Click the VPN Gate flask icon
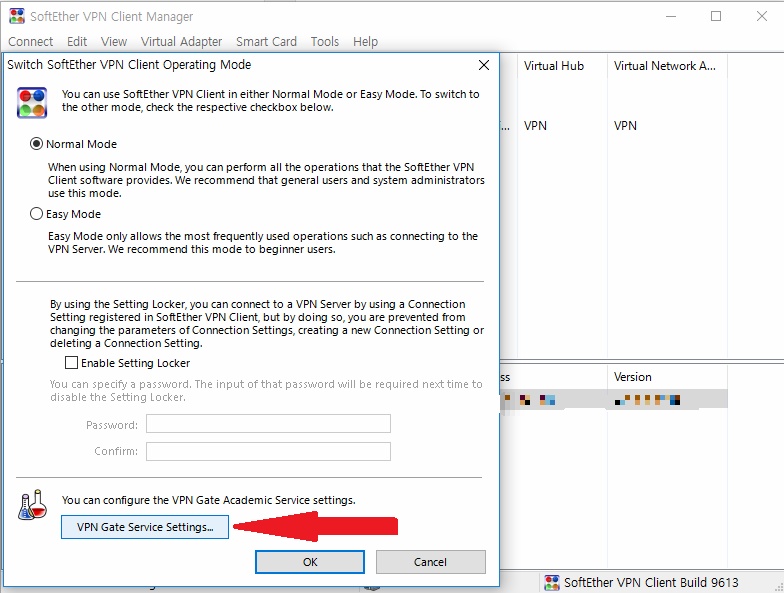This screenshot has width=784, height=593. 32,505
